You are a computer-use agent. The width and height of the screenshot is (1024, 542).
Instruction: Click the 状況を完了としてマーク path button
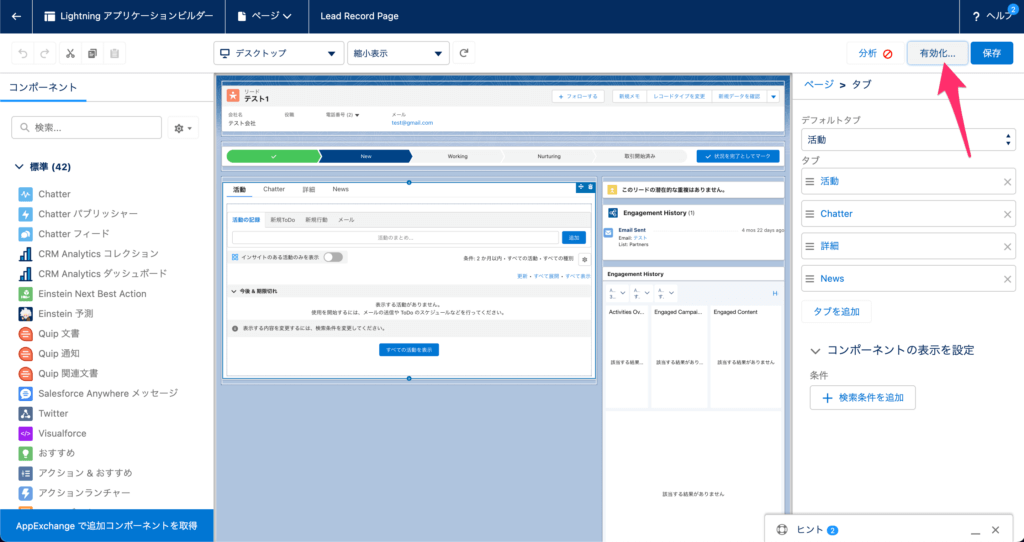(x=737, y=157)
